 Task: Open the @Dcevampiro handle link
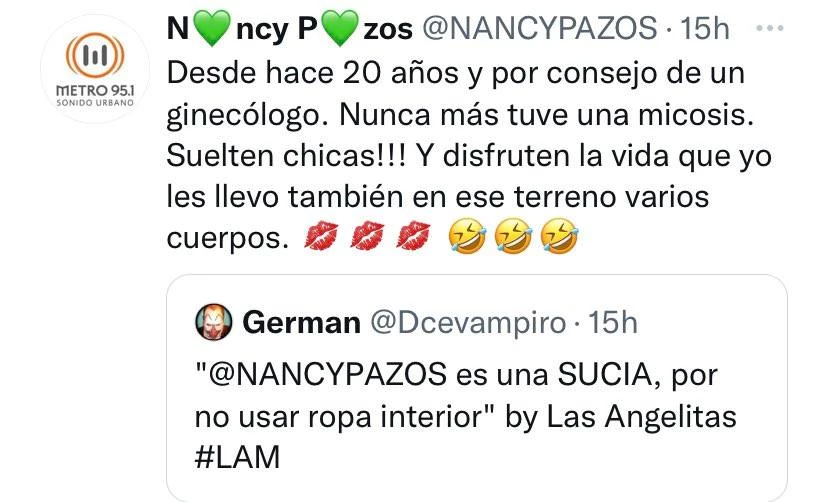coord(467,323)
